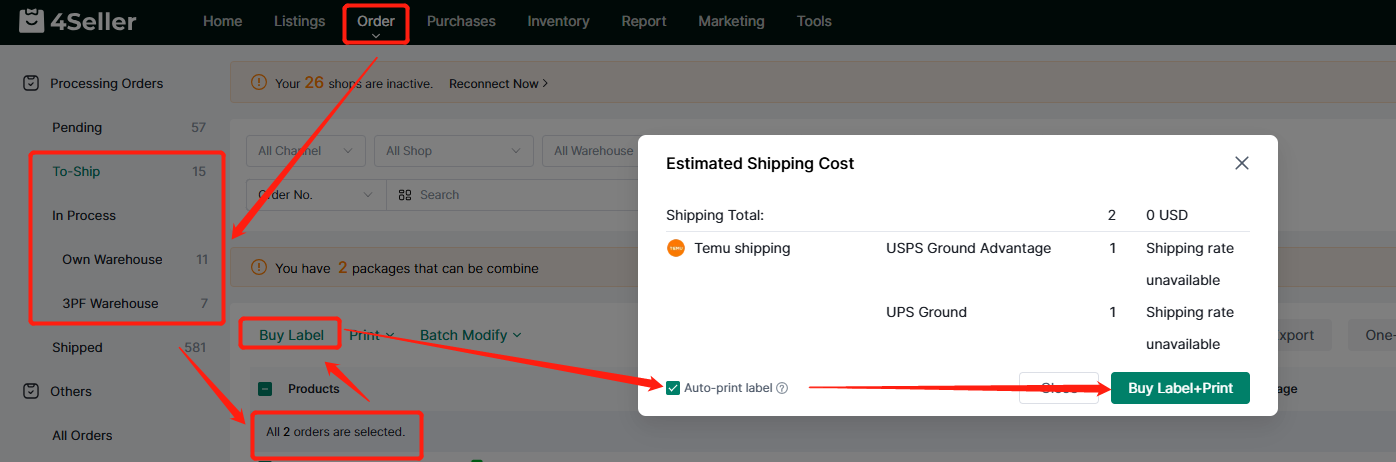Uncheck the Auto-print label checkbox
The image size is (1396, 462).
coord(673,388)
